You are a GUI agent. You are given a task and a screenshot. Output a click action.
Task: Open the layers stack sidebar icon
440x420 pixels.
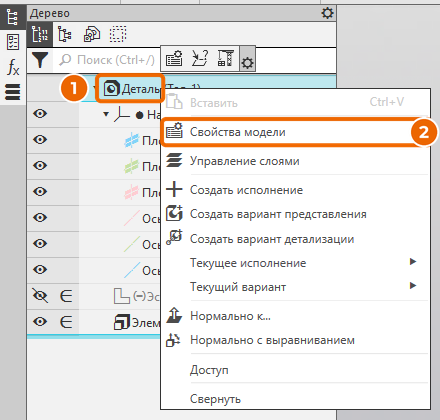pyautogui.click(x=13, y=92)
